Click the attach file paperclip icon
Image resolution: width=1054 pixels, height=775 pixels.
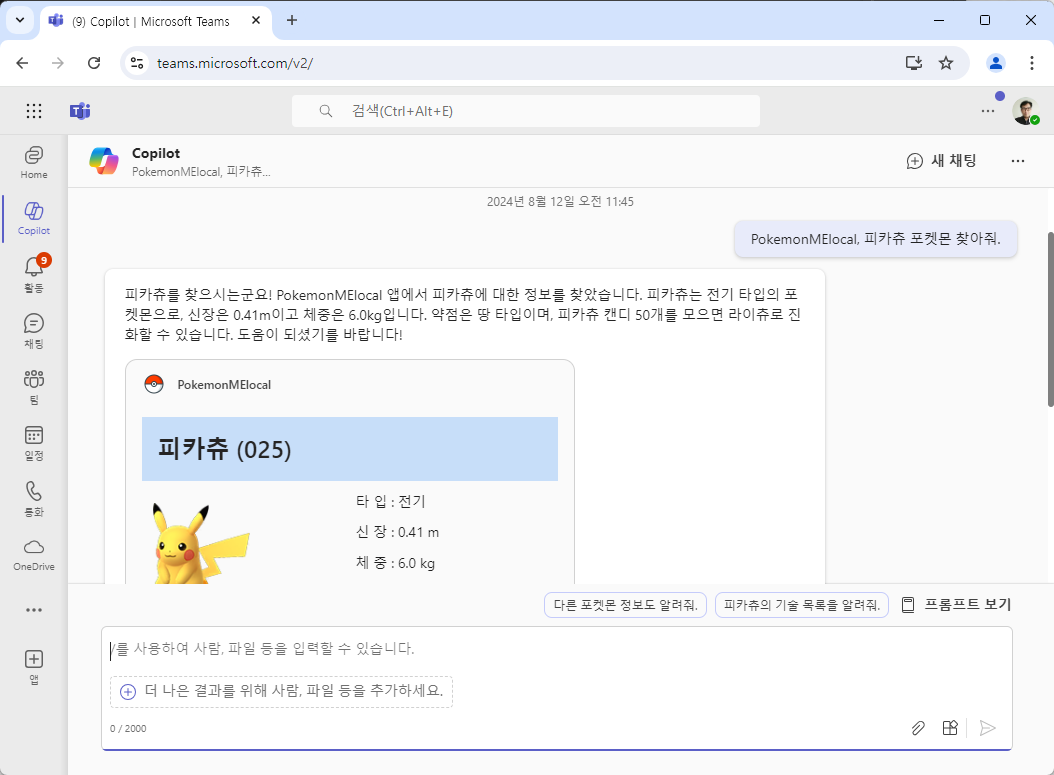(918, 728)
